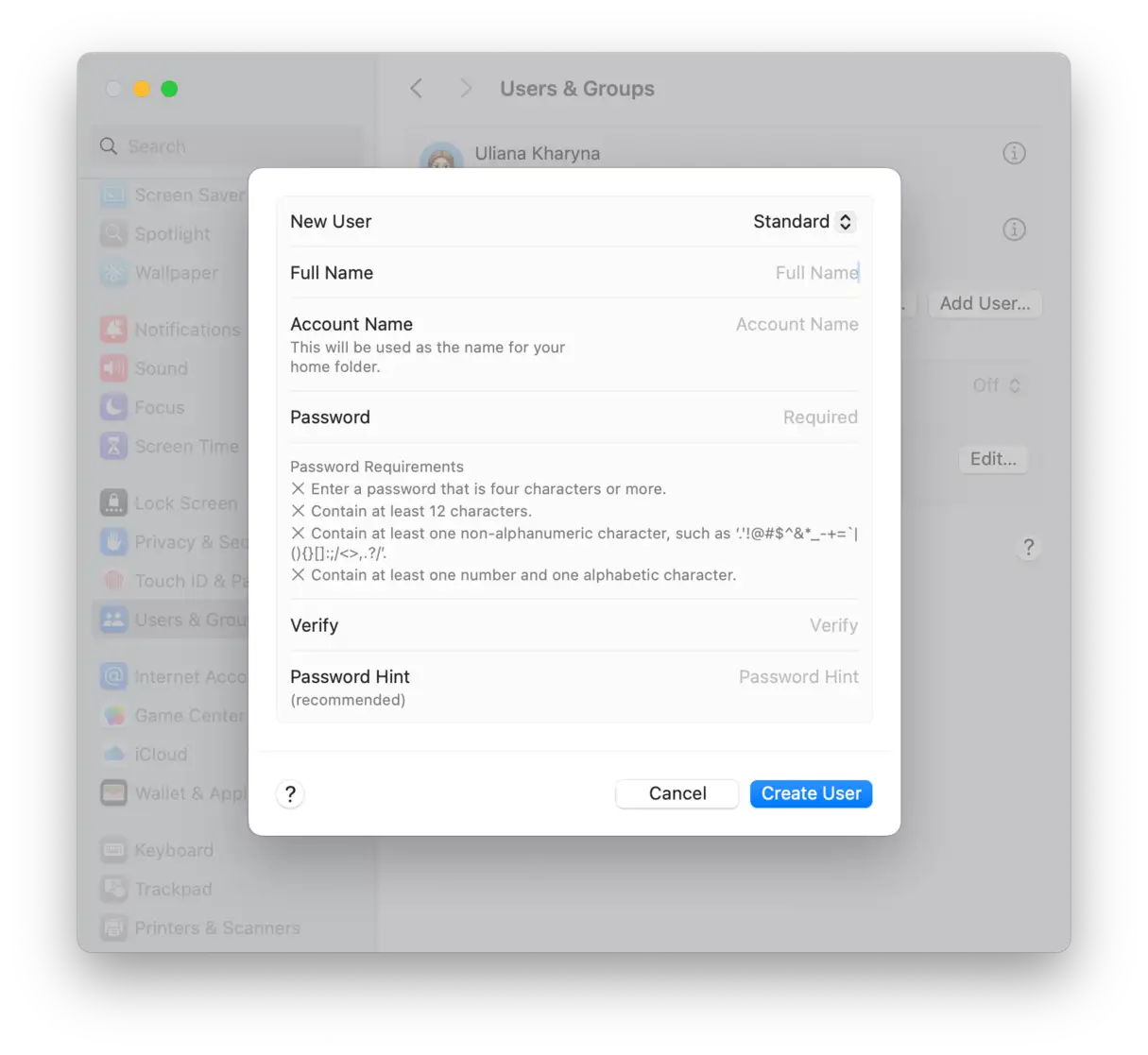Open the New User Standard account type dropdown

click(803, 222)
